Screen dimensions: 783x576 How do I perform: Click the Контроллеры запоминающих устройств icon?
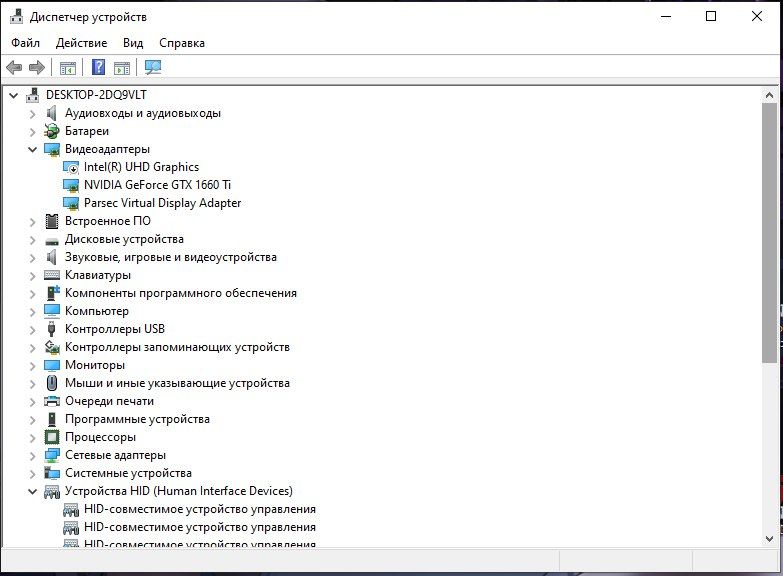[52, 347]
